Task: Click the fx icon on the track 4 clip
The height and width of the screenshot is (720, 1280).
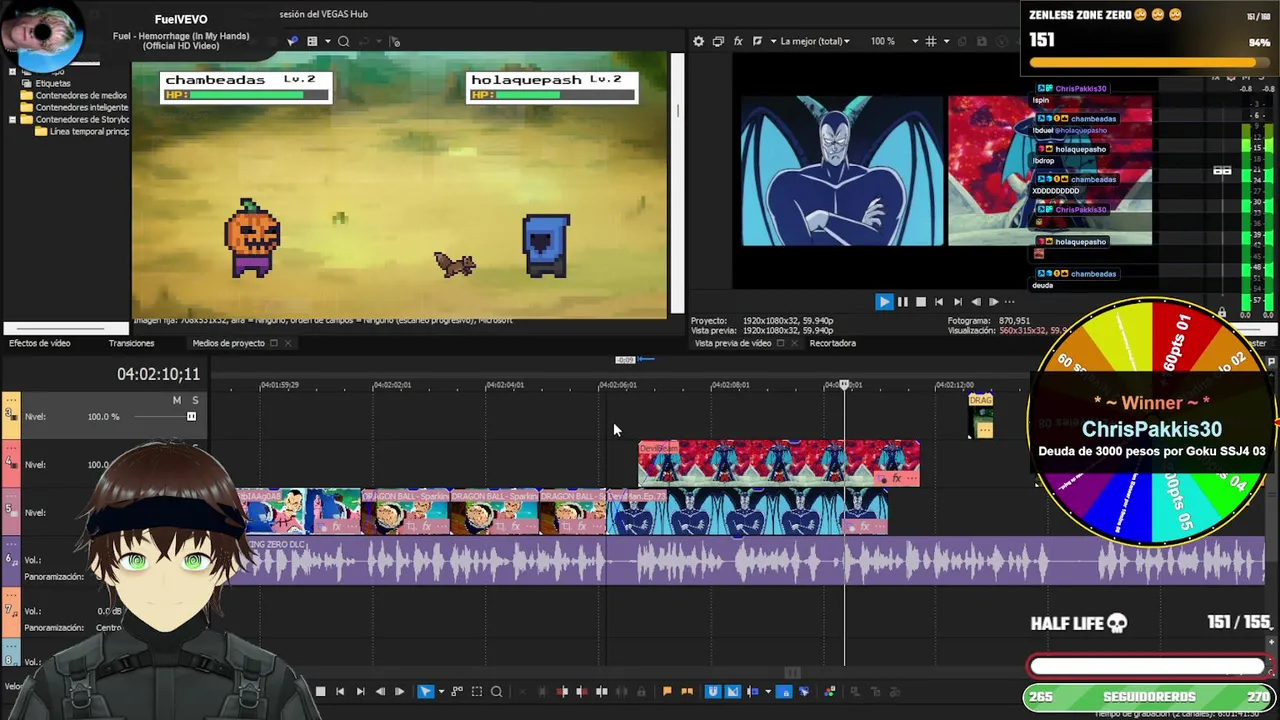Action: 897,478
